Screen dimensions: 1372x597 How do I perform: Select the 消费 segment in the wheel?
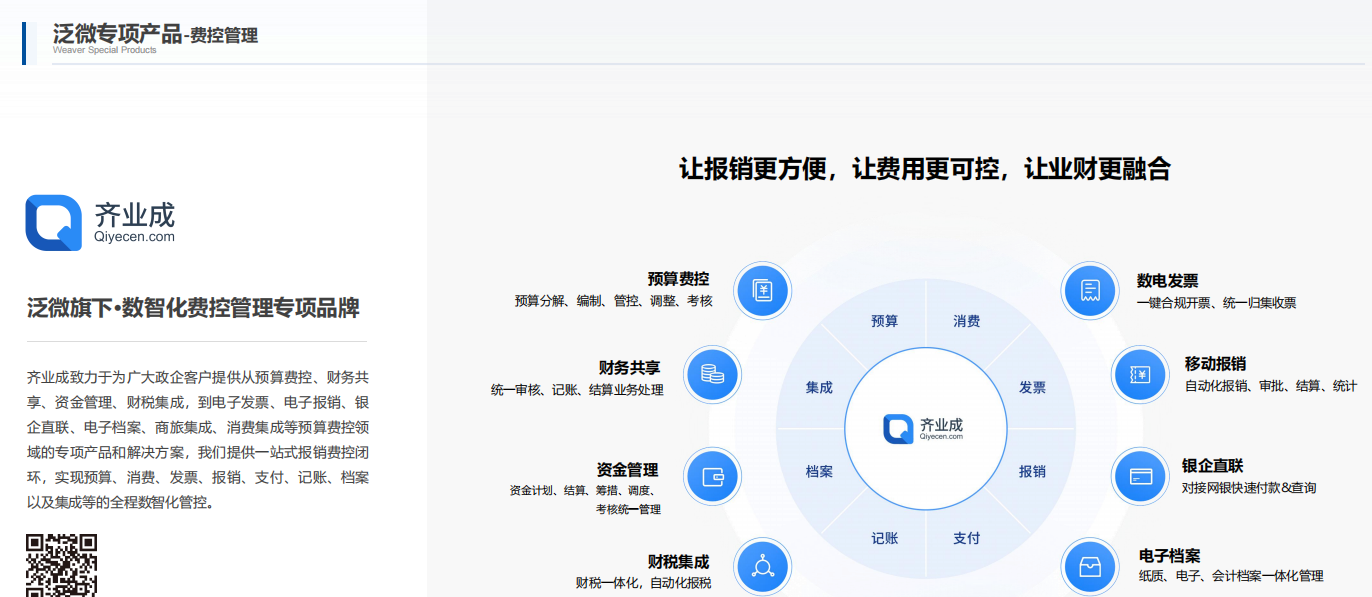966,320
